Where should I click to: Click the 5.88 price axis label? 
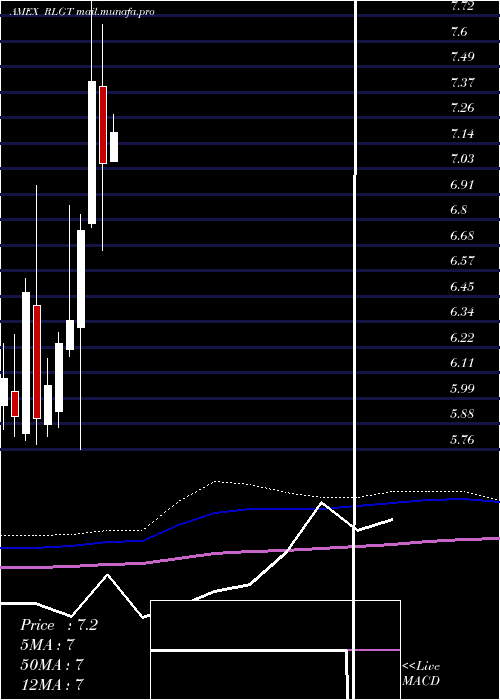pos(462,414)
